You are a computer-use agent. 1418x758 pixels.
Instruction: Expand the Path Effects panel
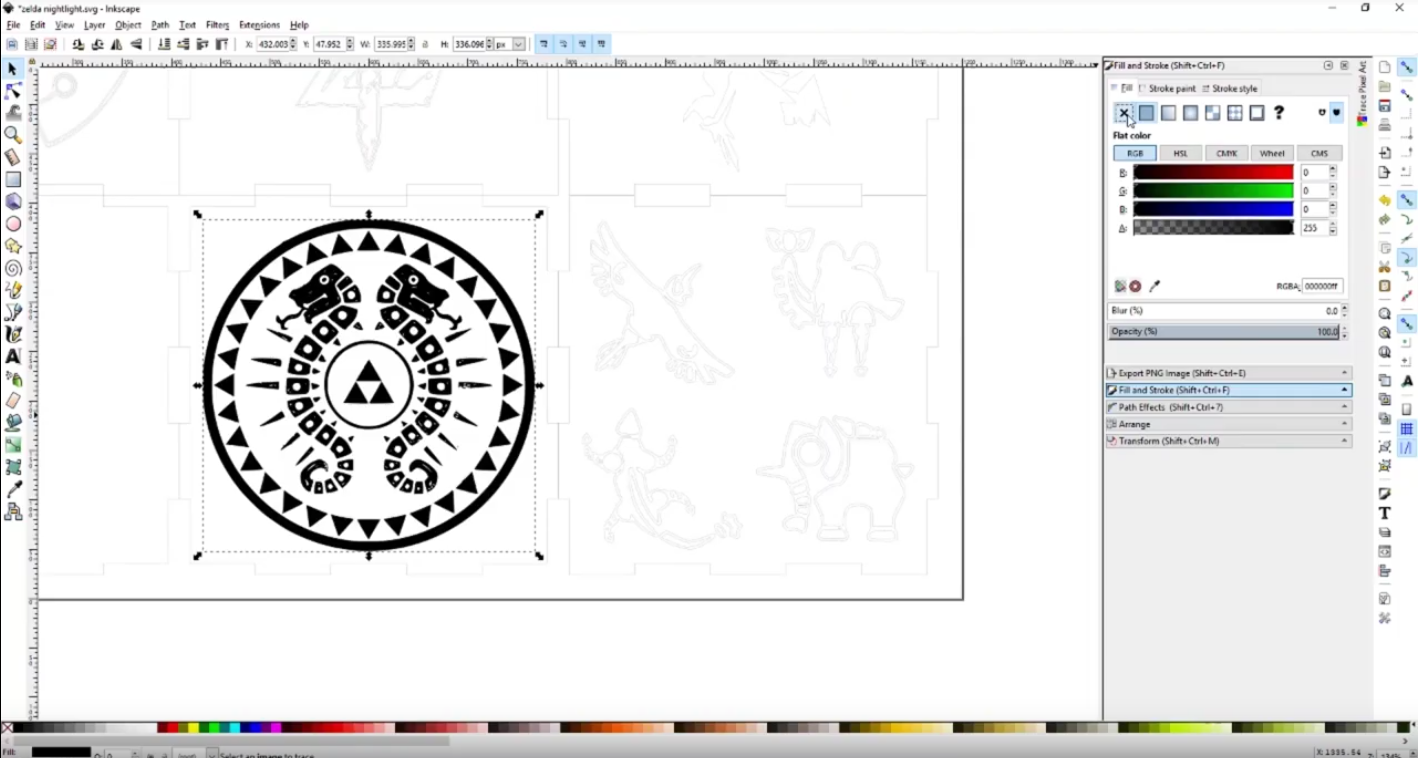point(1229,407)
